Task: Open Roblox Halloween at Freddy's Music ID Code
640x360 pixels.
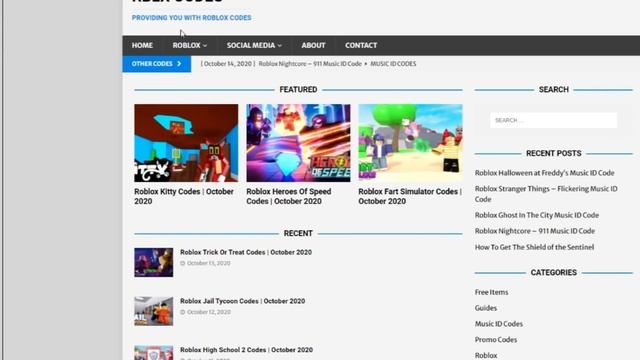Action: [544, 173]
